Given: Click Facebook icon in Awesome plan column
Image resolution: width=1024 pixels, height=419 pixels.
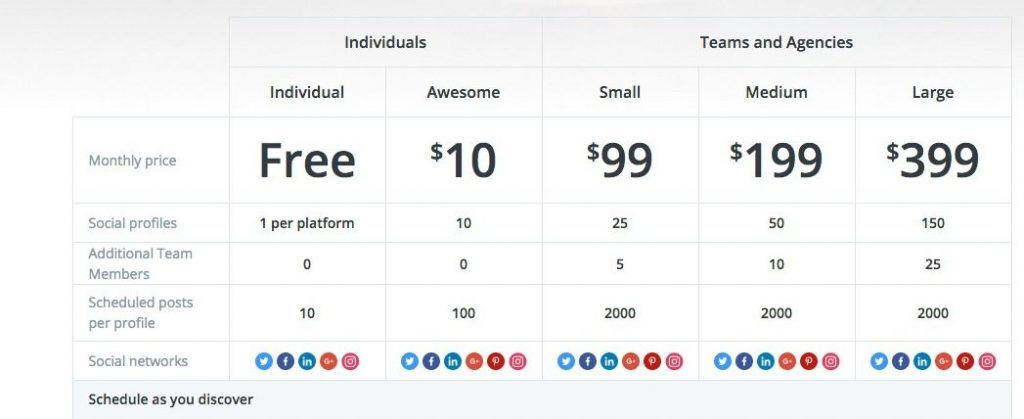Looking at the screenshot, I should [x=431, y=361].
